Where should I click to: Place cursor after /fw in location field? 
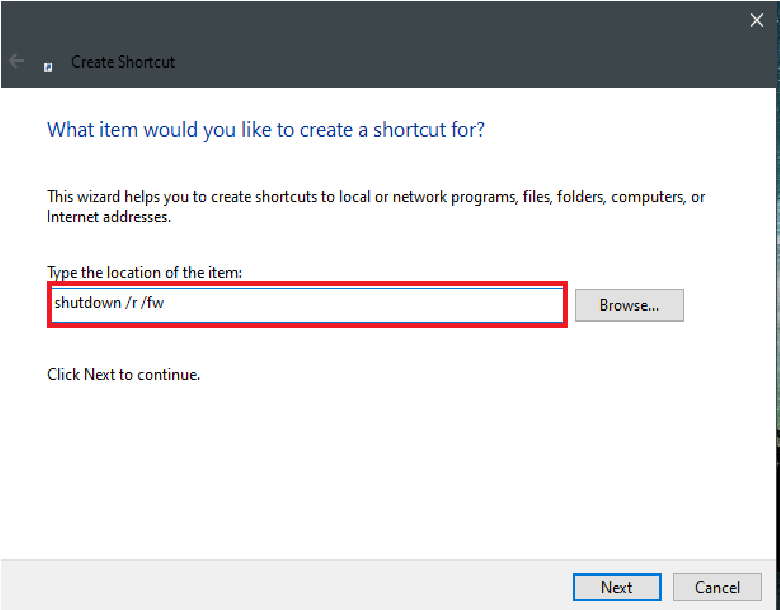(x=165, y=303)
